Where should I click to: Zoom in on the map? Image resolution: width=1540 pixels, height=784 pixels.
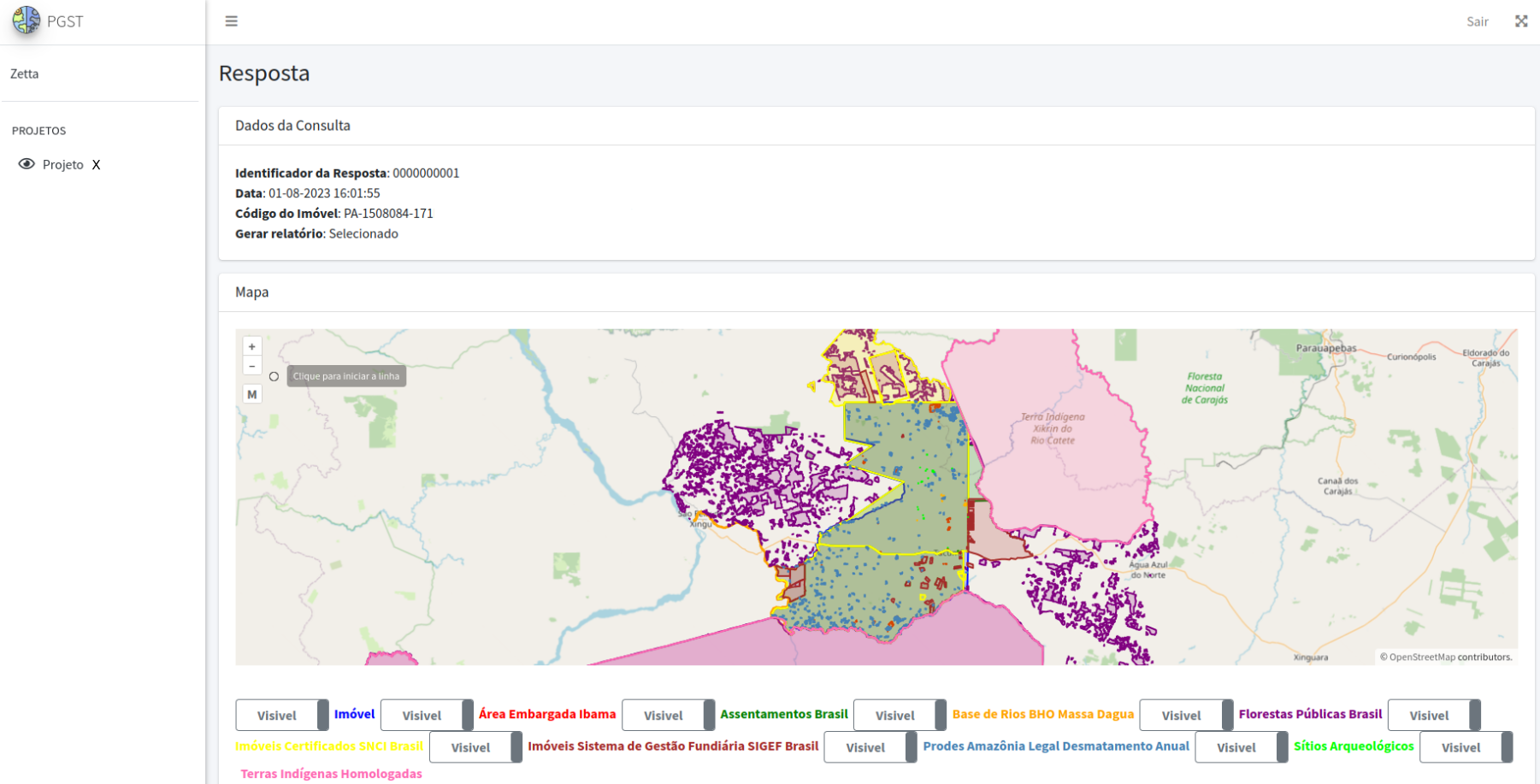(x=251, y=346)
